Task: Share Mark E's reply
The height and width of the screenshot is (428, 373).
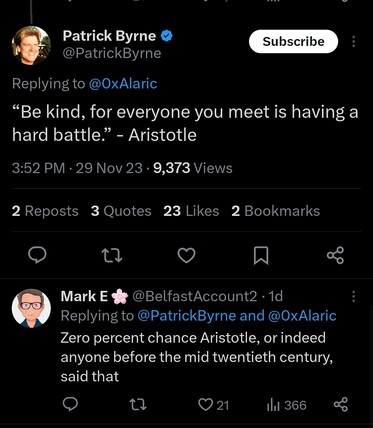Action: 341,405
